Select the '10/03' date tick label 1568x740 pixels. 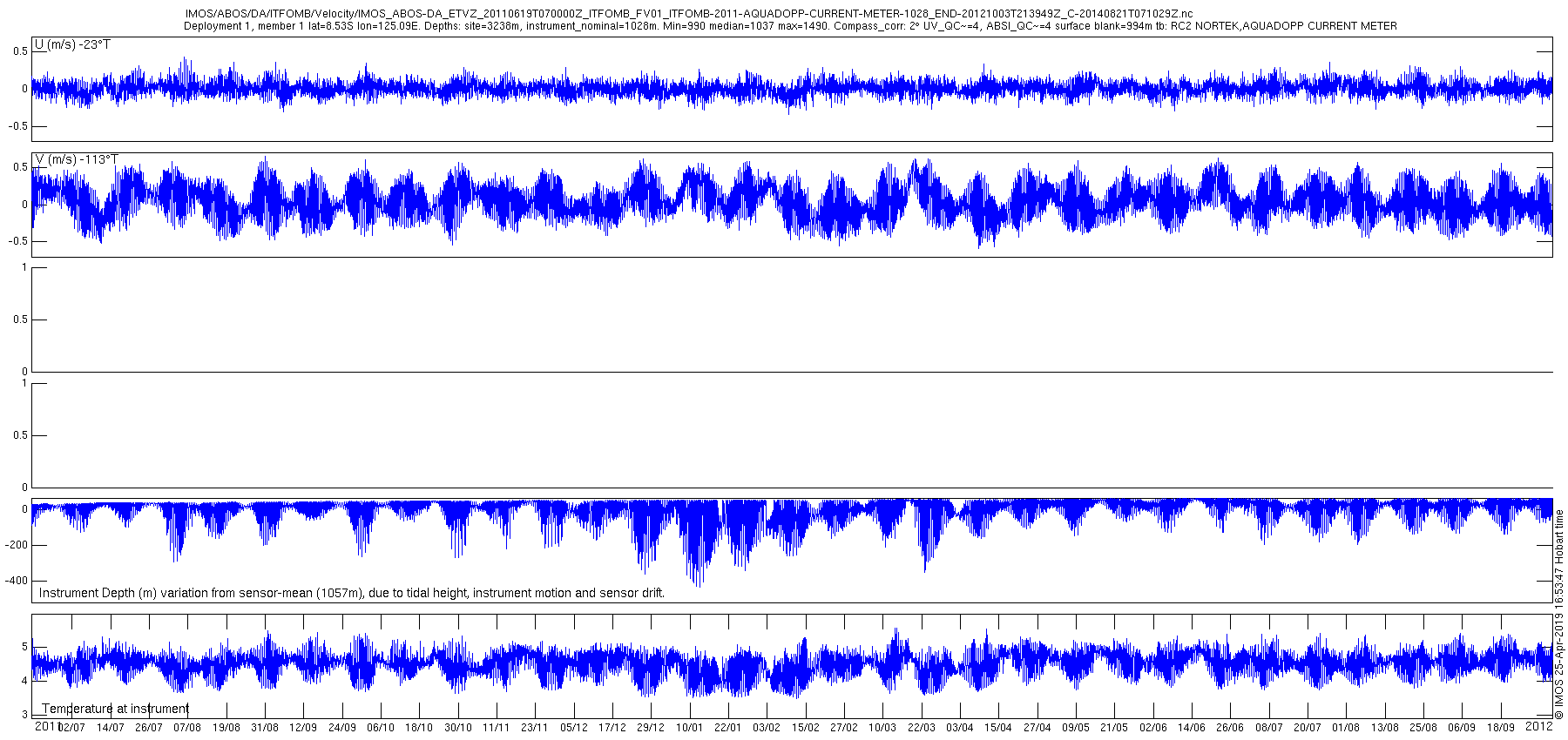[882, 728]
